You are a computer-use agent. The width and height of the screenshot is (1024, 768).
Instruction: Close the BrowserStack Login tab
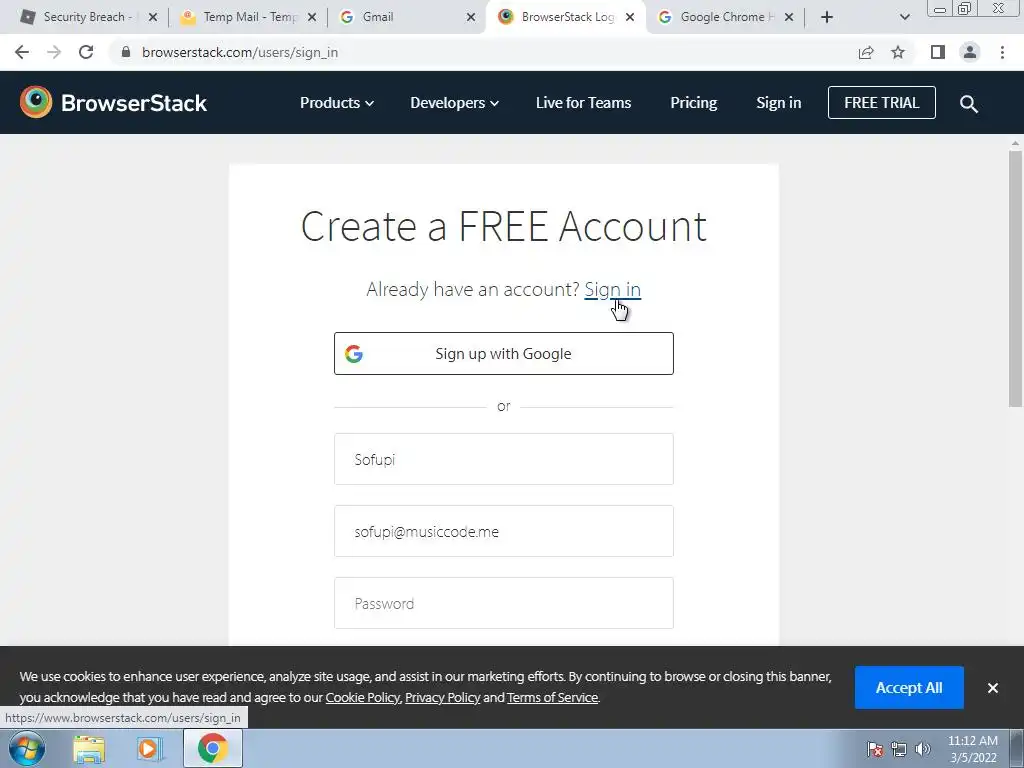click(x=630, y=17)
